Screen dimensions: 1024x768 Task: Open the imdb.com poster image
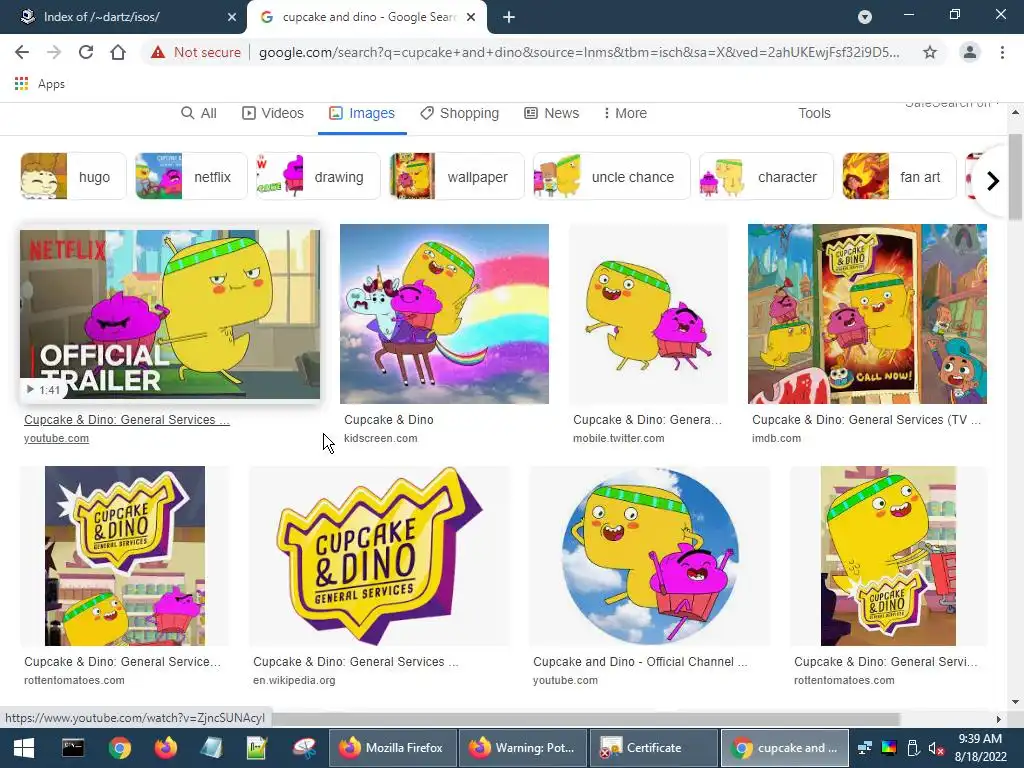(x=867, y=314)
